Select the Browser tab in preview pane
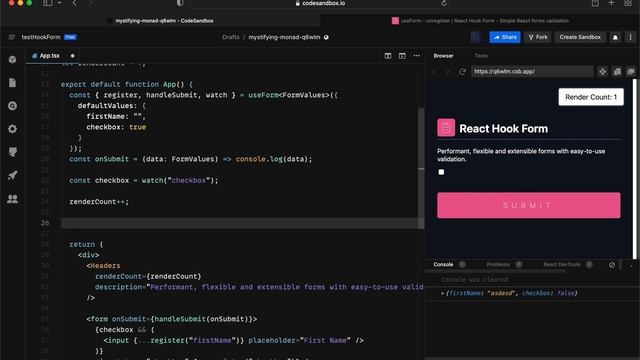The width and height of the screenshot is (640, 360). (x=443, y=56)
